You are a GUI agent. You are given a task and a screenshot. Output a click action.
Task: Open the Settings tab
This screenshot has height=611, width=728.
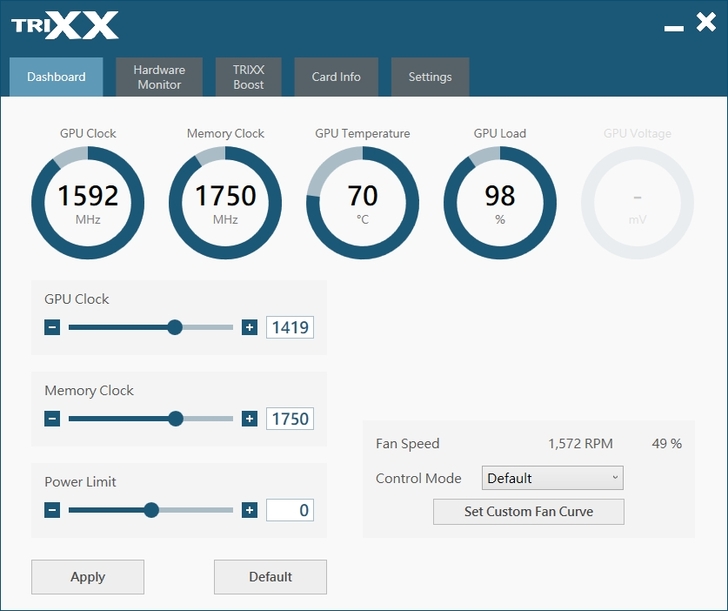pyautogui.click(x=430, y=77)
